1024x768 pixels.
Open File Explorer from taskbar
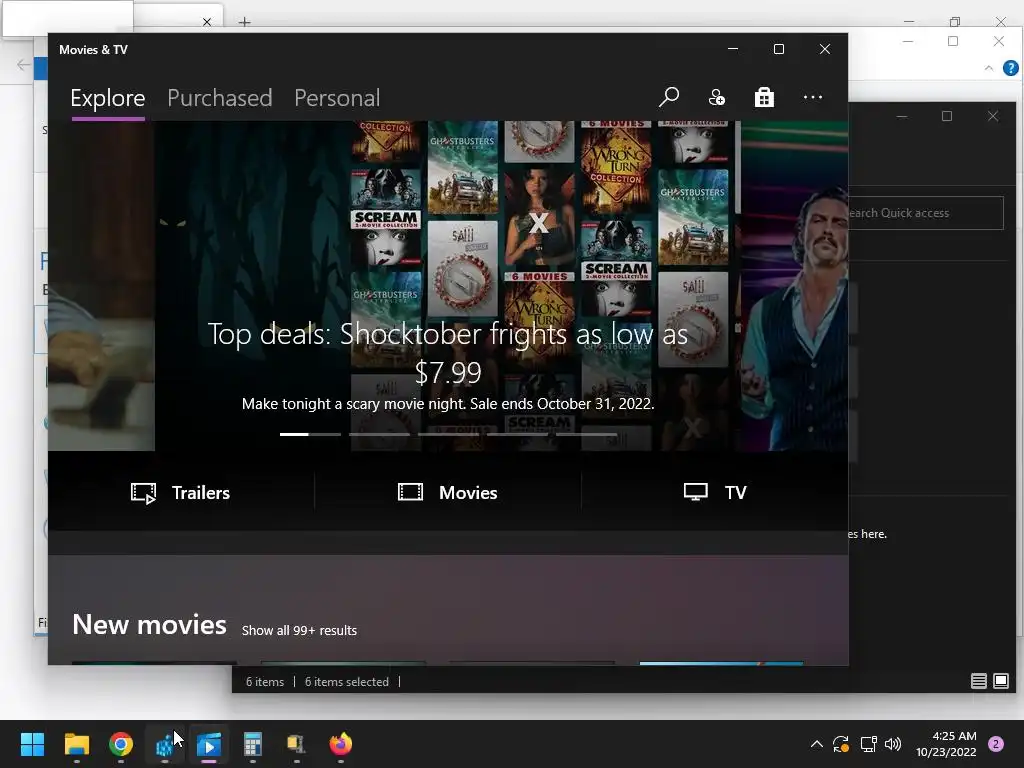pos(76,744)
